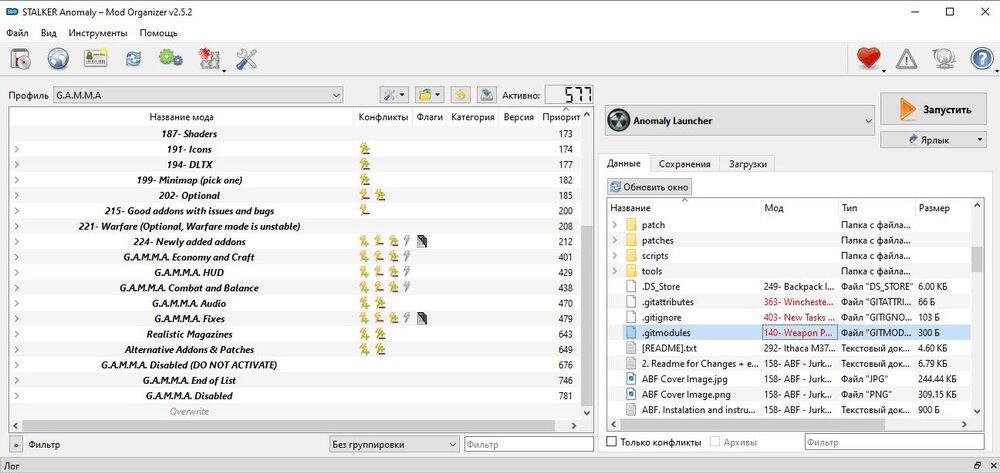Click the data tab Фильтр input field
The height and width of the screenshot is (474, 1000).
pyautogui.click(x=894, y=441)
